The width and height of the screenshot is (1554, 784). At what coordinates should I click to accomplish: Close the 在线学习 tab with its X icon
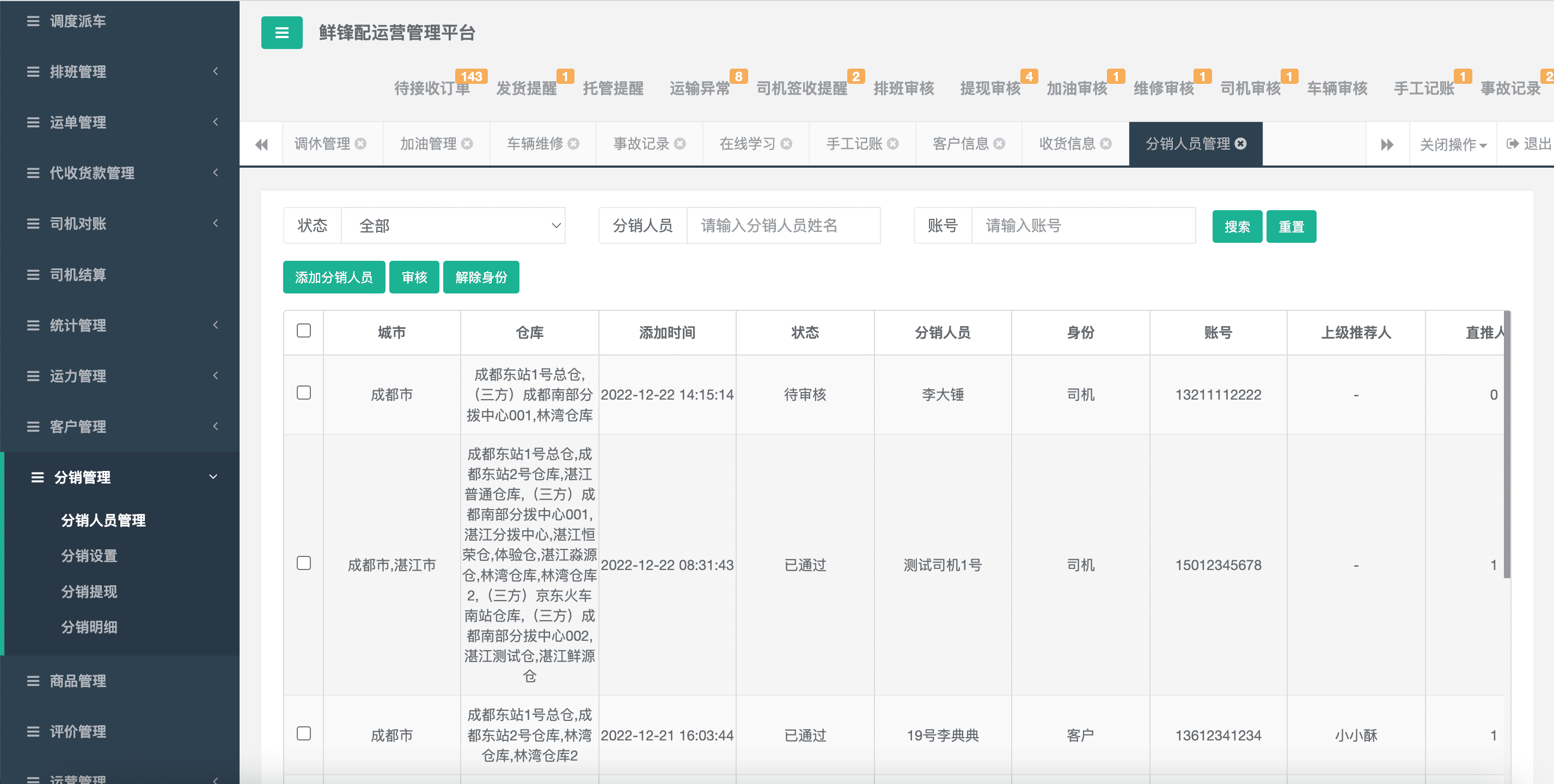click(786, 144)
